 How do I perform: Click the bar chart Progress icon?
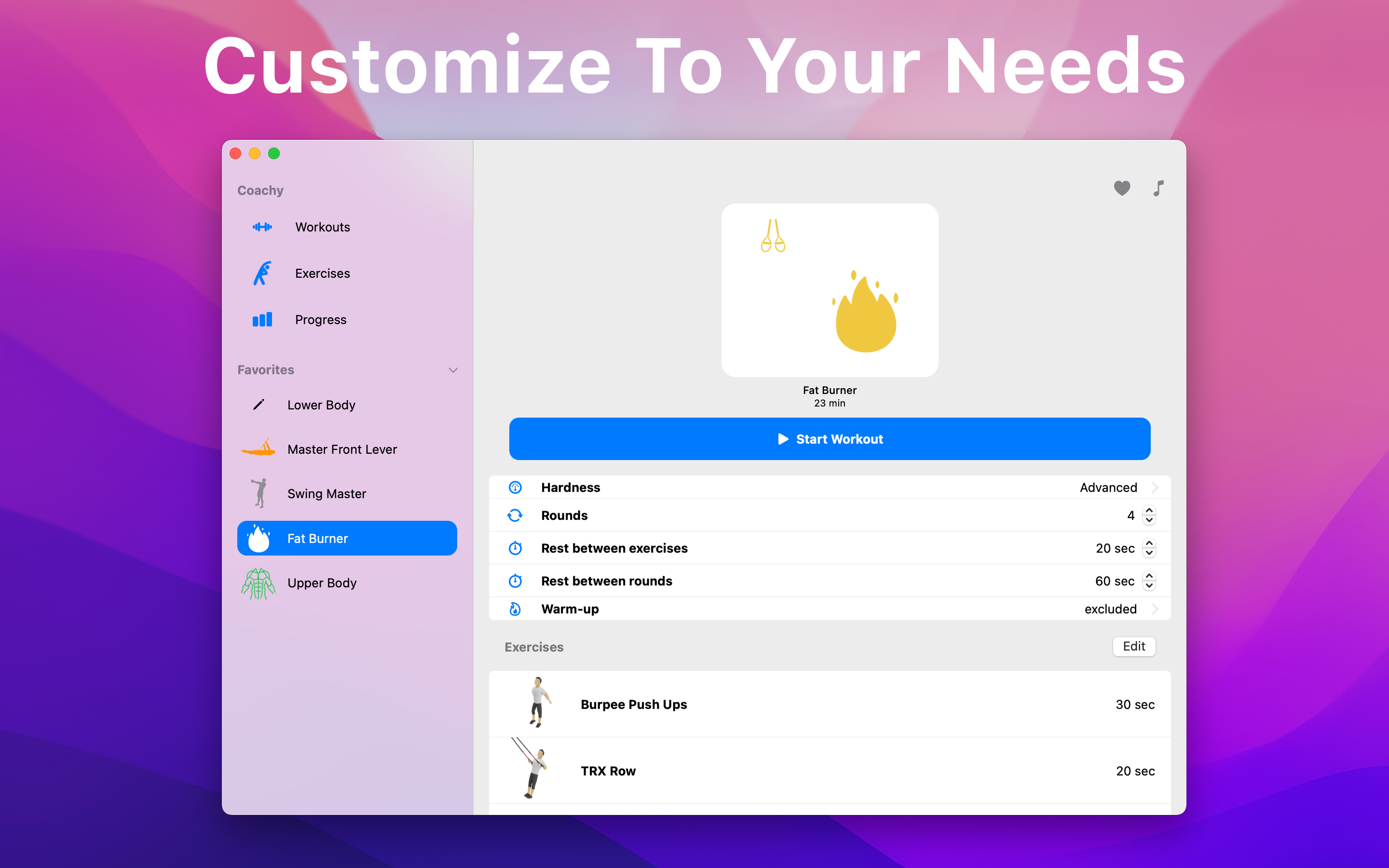[x=262, y=320]
